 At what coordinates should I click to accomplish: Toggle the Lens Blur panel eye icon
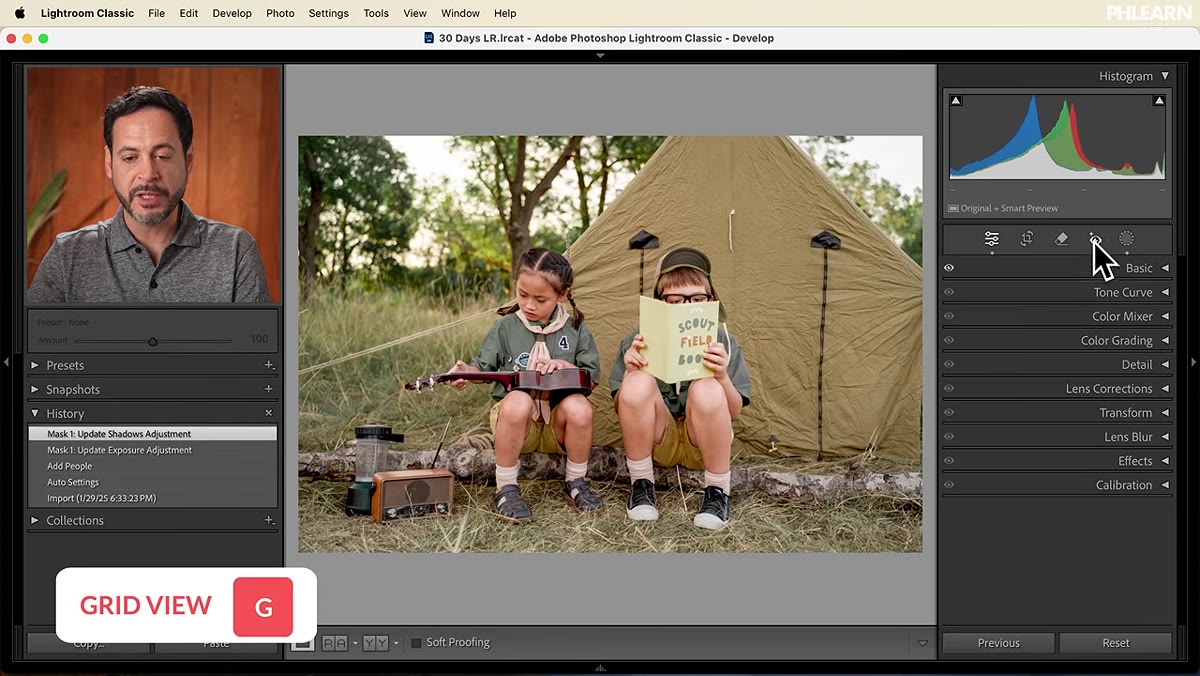tap(949, 437)
